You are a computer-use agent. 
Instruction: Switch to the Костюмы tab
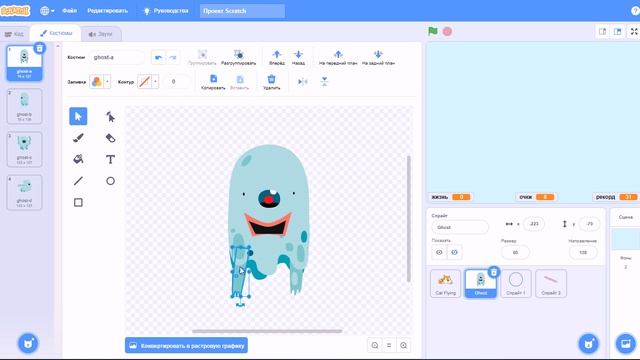[x=56, y=33]
